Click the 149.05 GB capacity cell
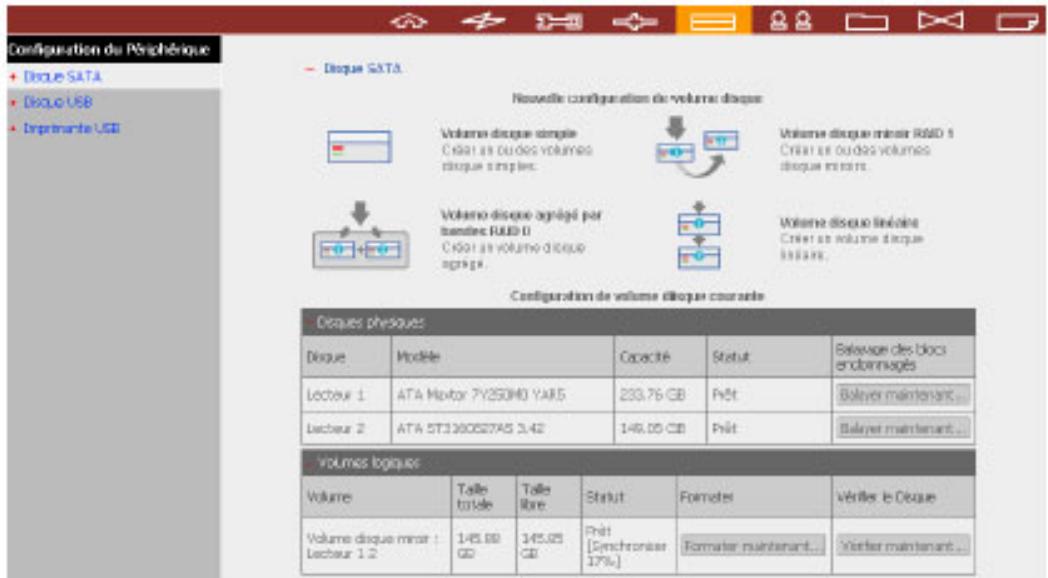Viewport: 1048px width, 578px height. (660, 428)
